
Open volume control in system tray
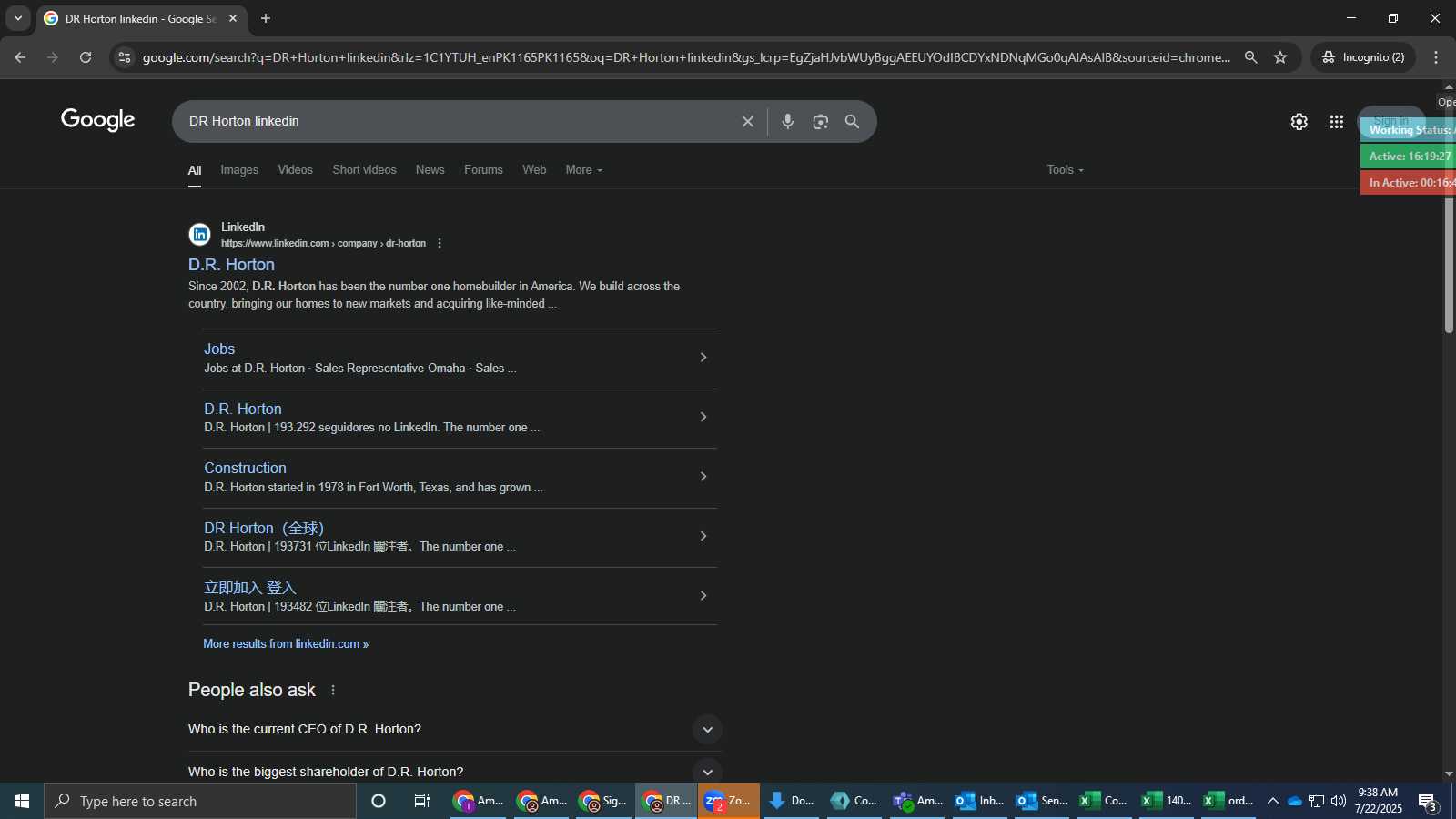[x=1339, y=801]
